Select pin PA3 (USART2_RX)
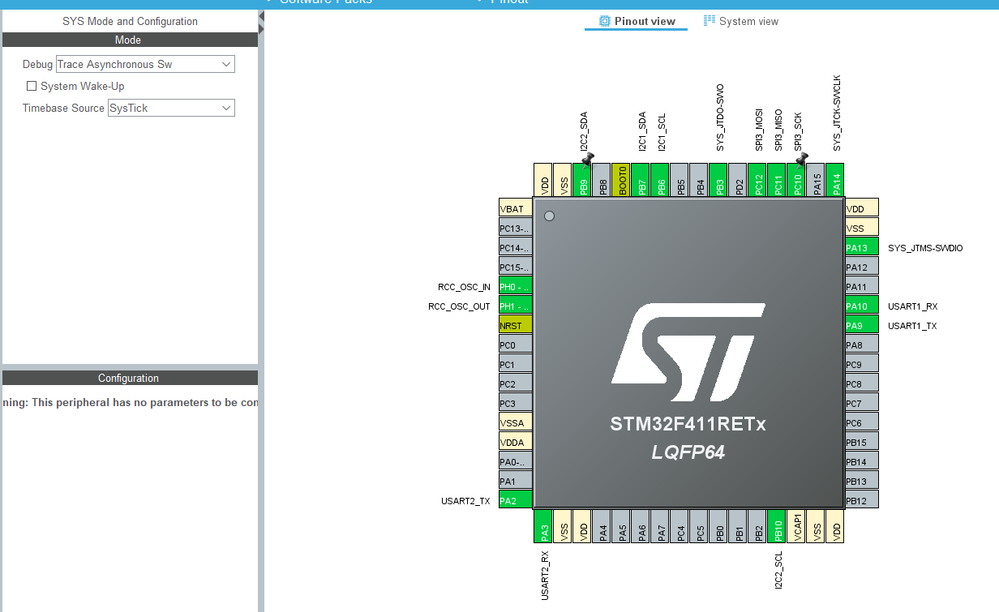The height and width of the screenshot is (612, 999). [x=543, y=526]
